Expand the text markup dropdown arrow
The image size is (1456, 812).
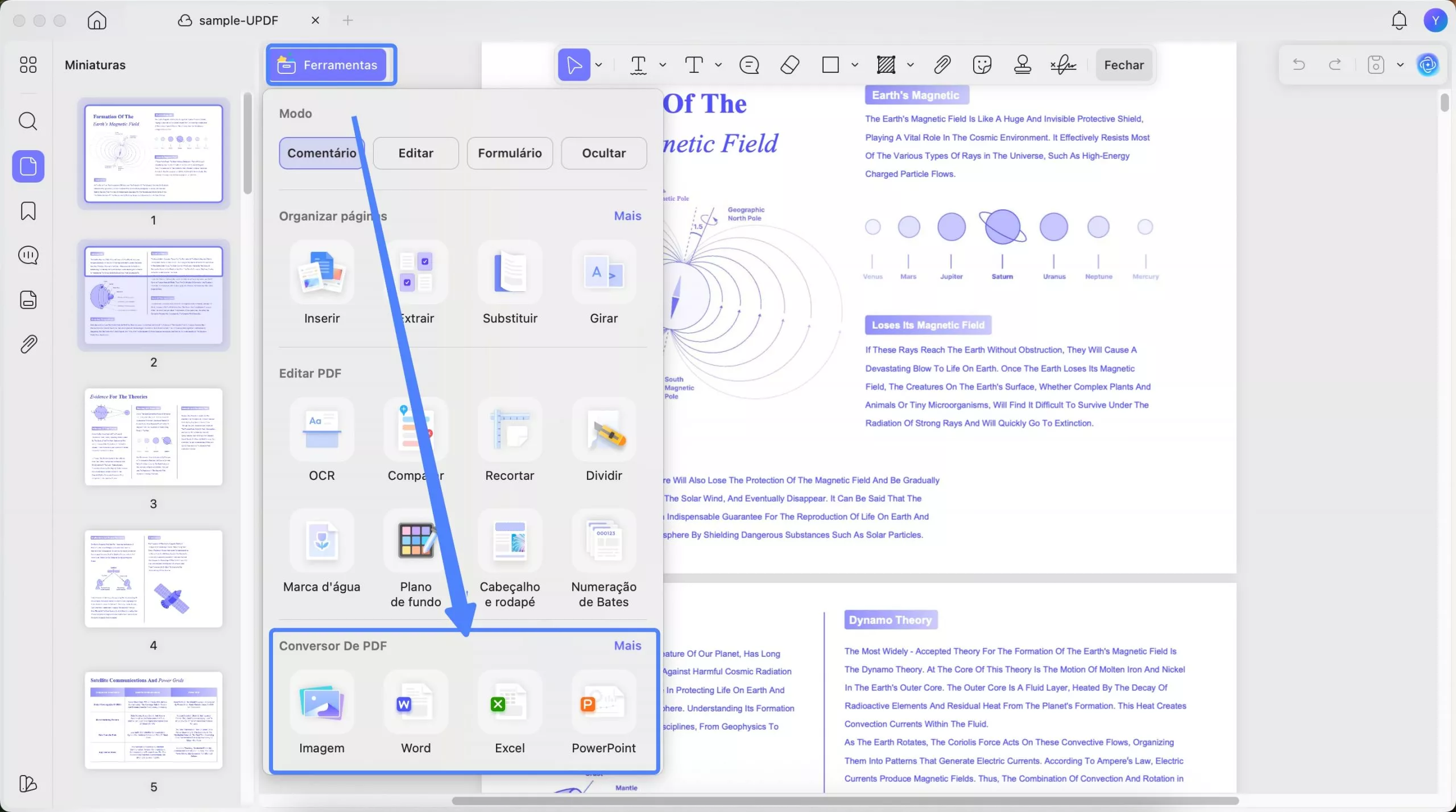663,65
